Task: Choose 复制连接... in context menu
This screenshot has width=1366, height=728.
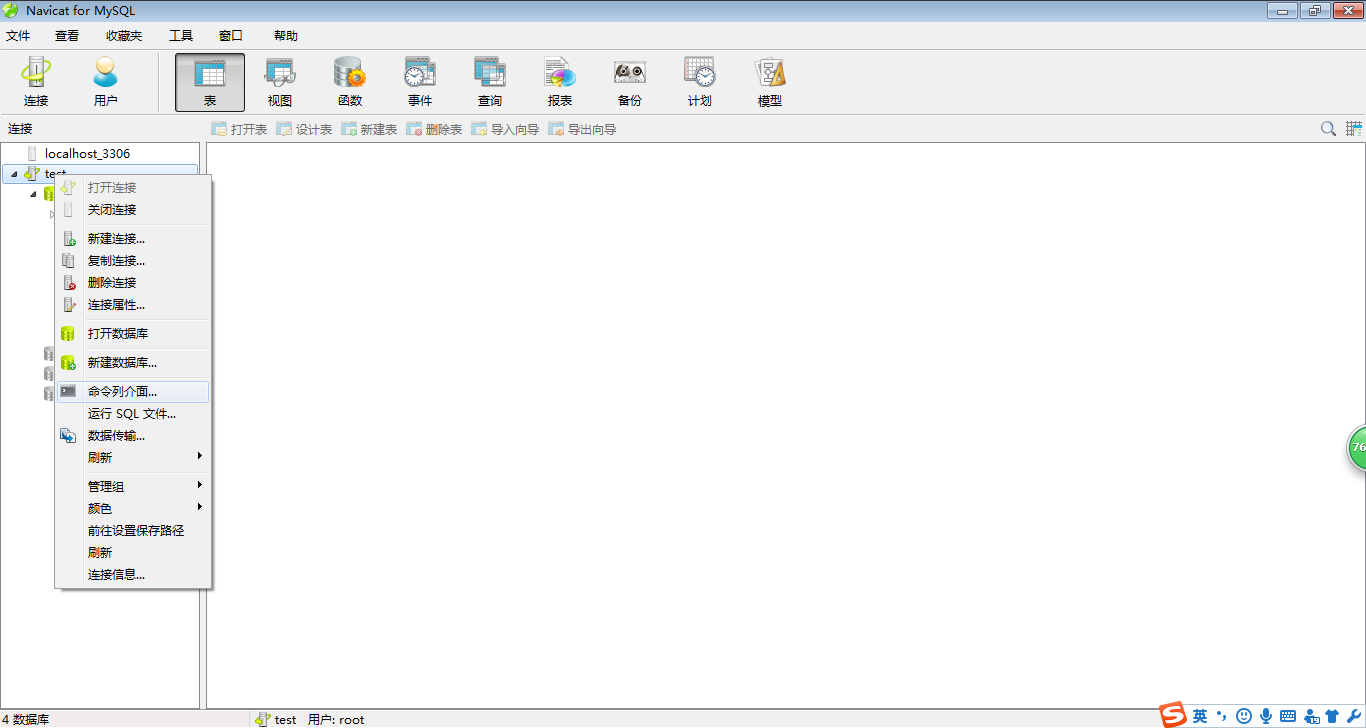Action: (x=133, y=261)
